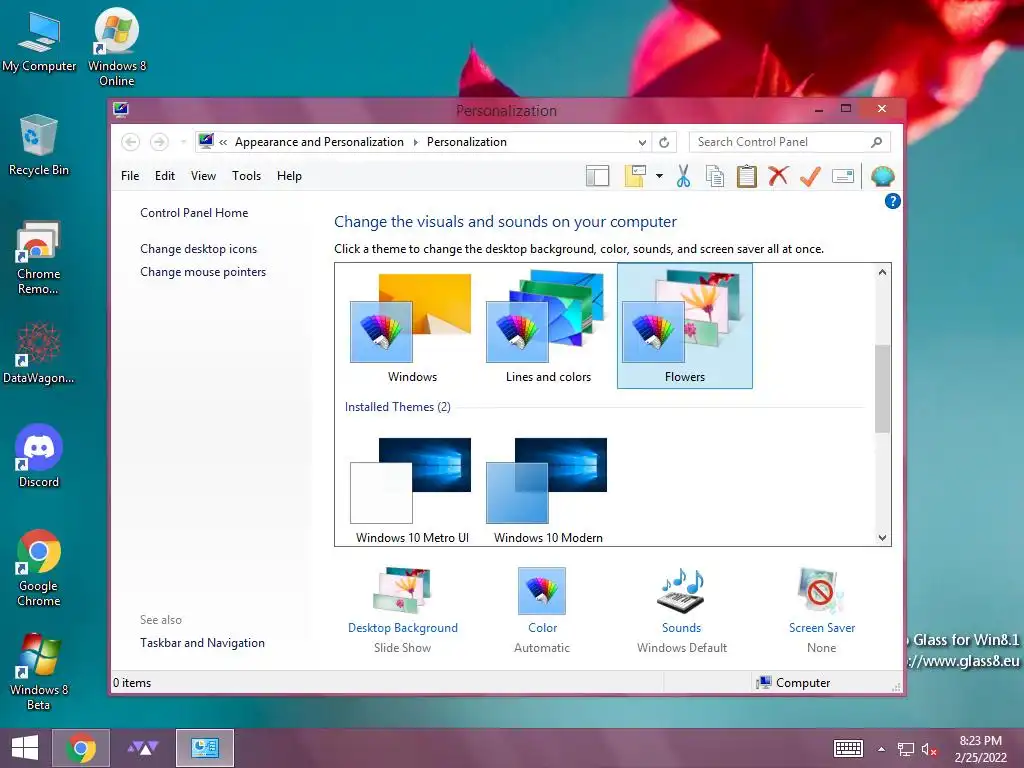This screenshot has width=1024, height=768.
Task: Click Change desktop icons link
Action: 199,249
